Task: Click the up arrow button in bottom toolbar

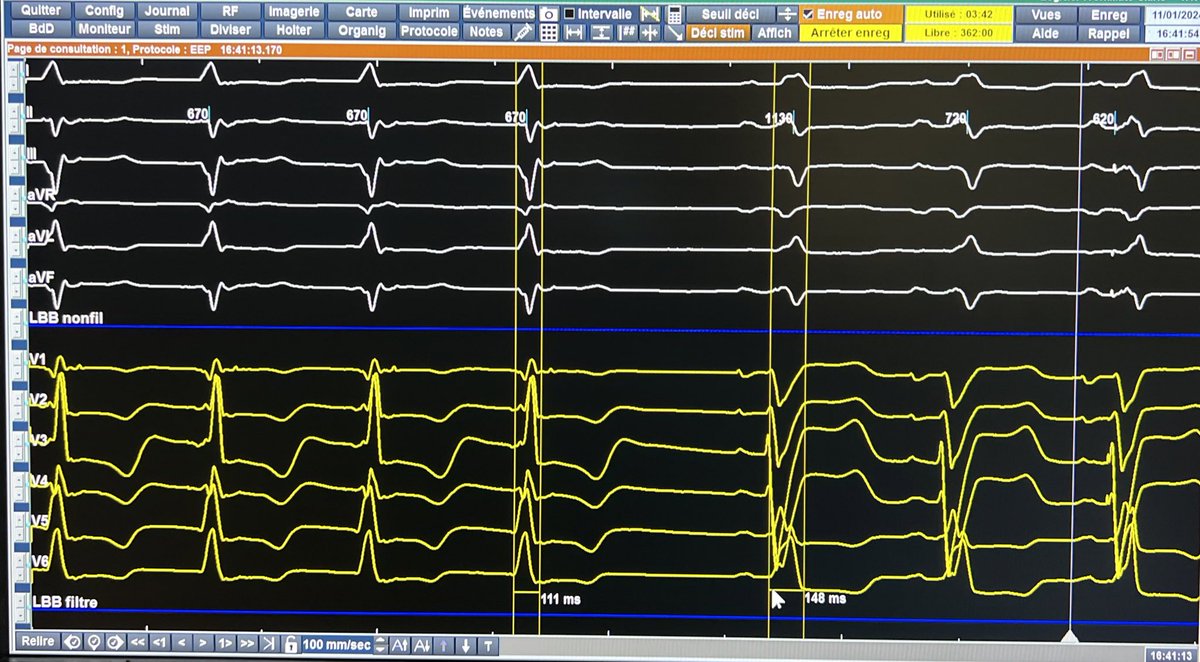Action: [x=444, y=644]
